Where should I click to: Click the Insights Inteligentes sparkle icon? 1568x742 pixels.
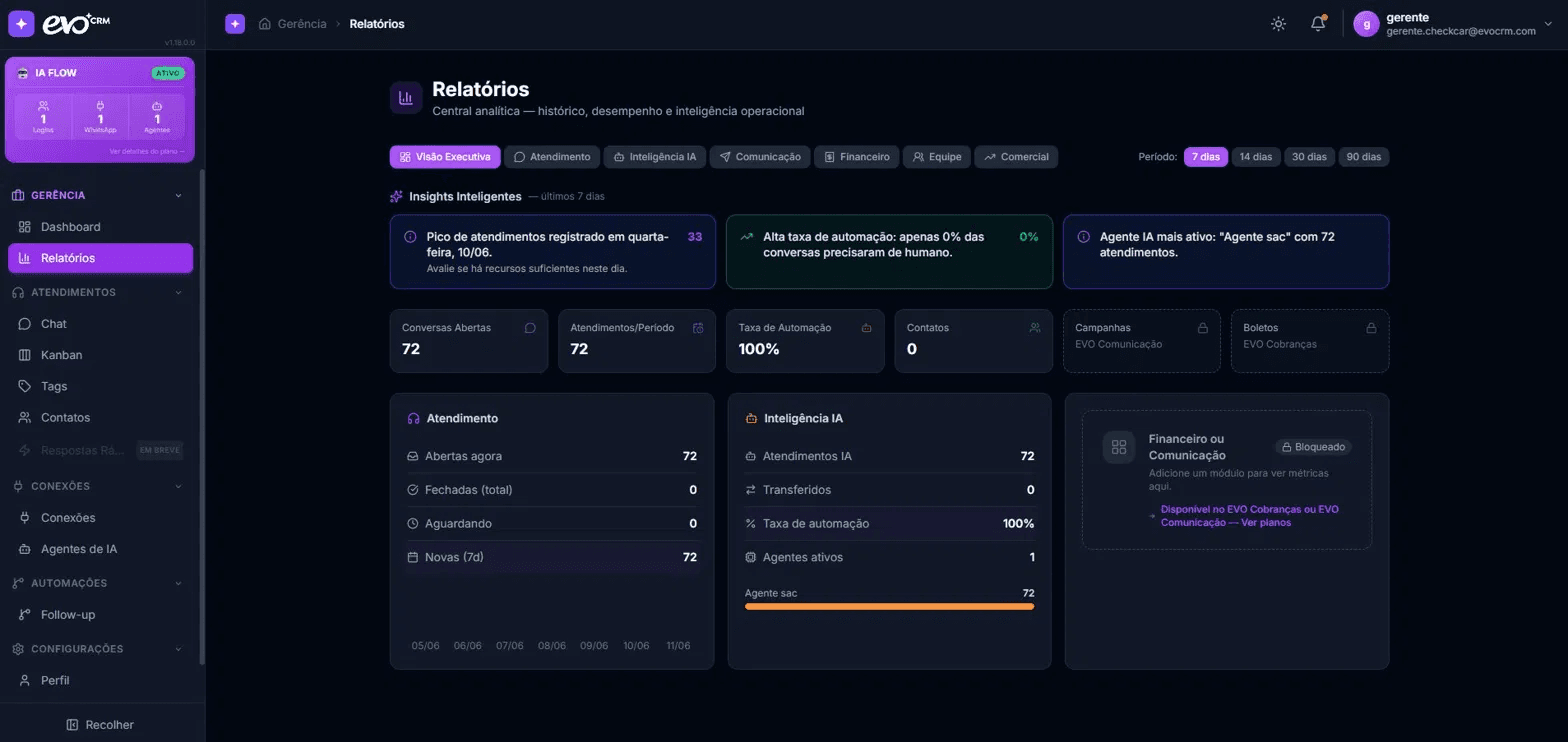point(396,196)
